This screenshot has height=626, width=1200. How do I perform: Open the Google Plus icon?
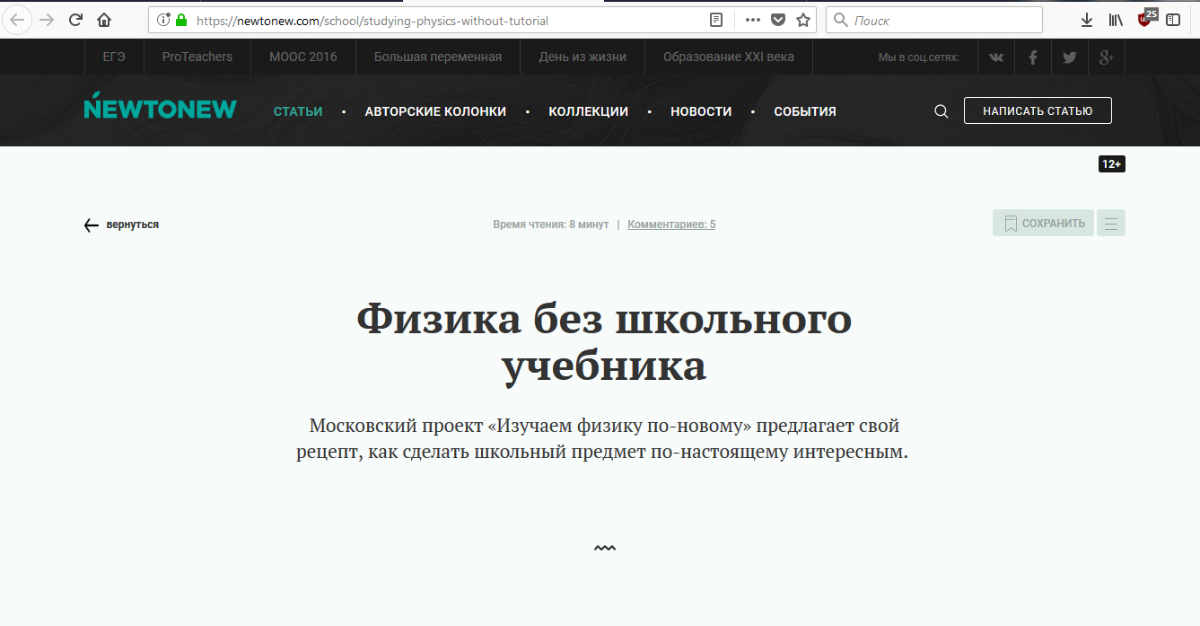tap(1106, 57)
